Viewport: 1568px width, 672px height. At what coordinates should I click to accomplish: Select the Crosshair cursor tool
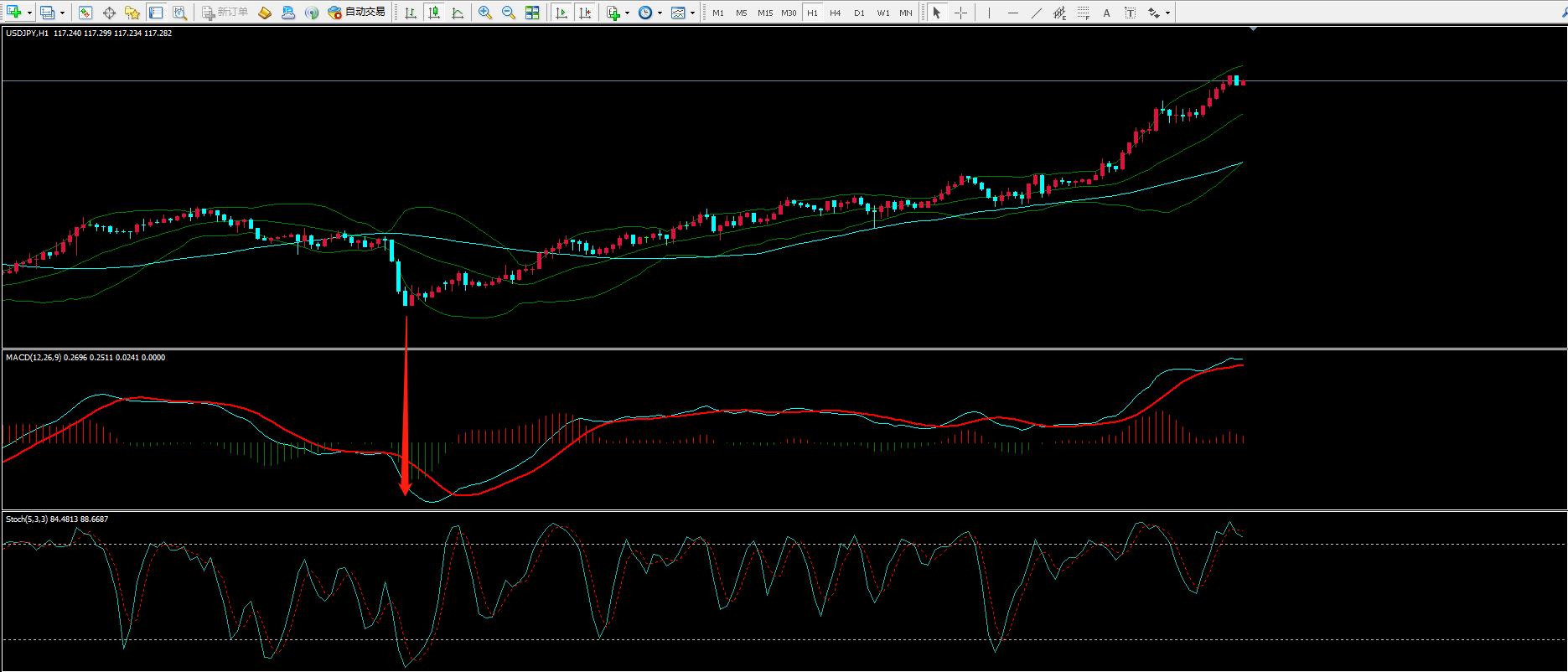960,13
